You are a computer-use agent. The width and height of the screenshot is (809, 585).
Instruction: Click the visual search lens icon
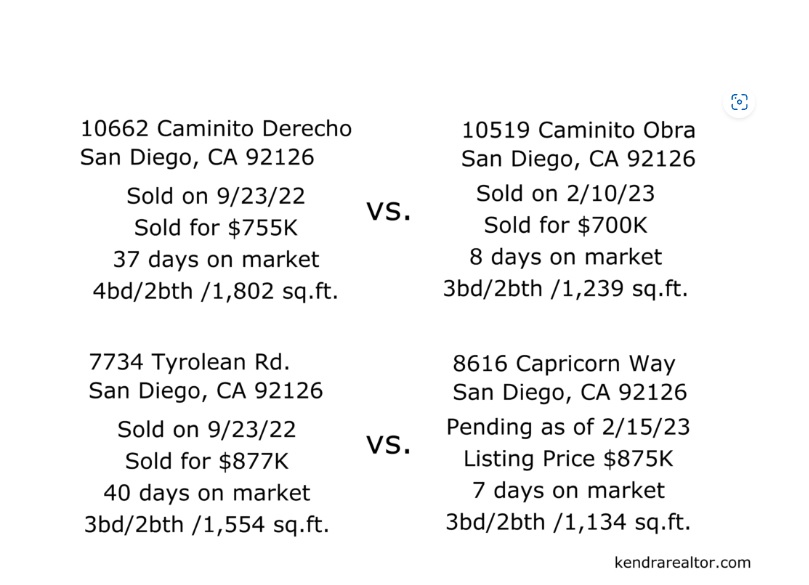[739, 102]
